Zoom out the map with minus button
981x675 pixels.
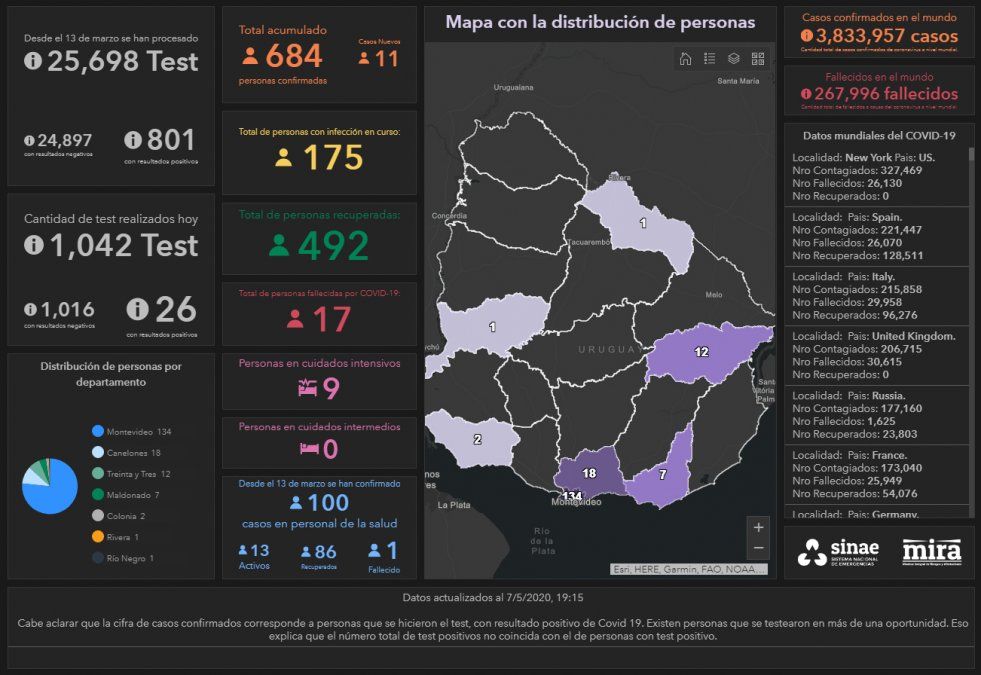click(758, 548)
